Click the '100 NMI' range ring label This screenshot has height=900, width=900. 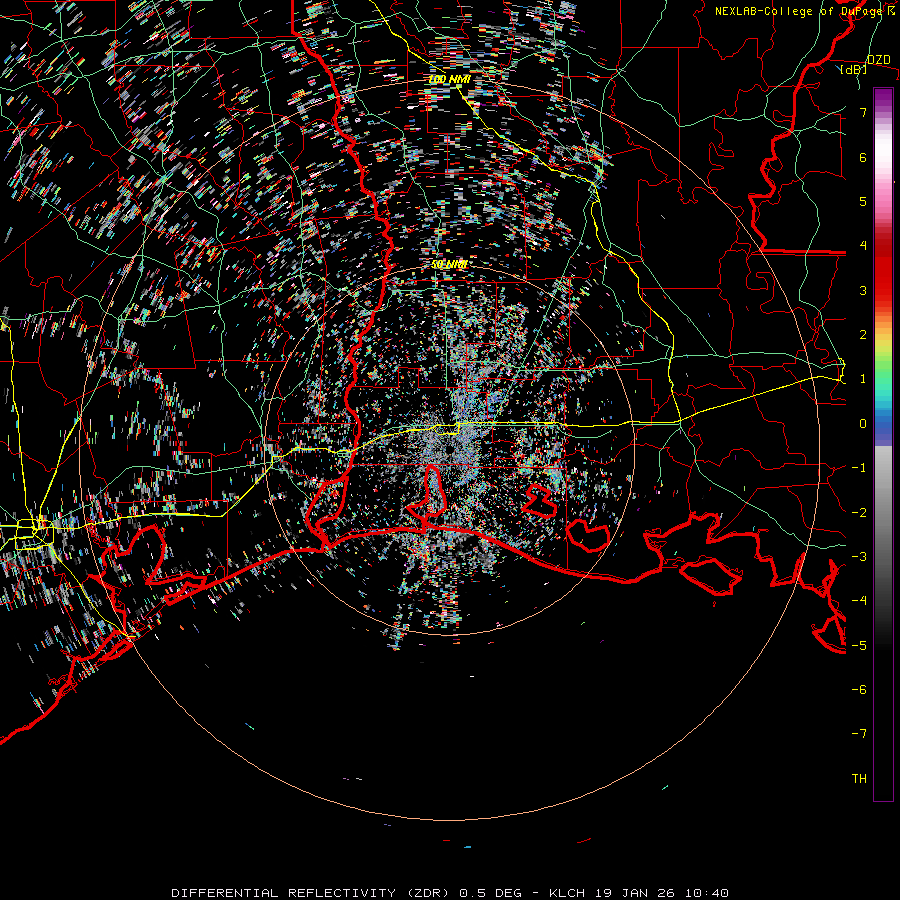[449, 79]
